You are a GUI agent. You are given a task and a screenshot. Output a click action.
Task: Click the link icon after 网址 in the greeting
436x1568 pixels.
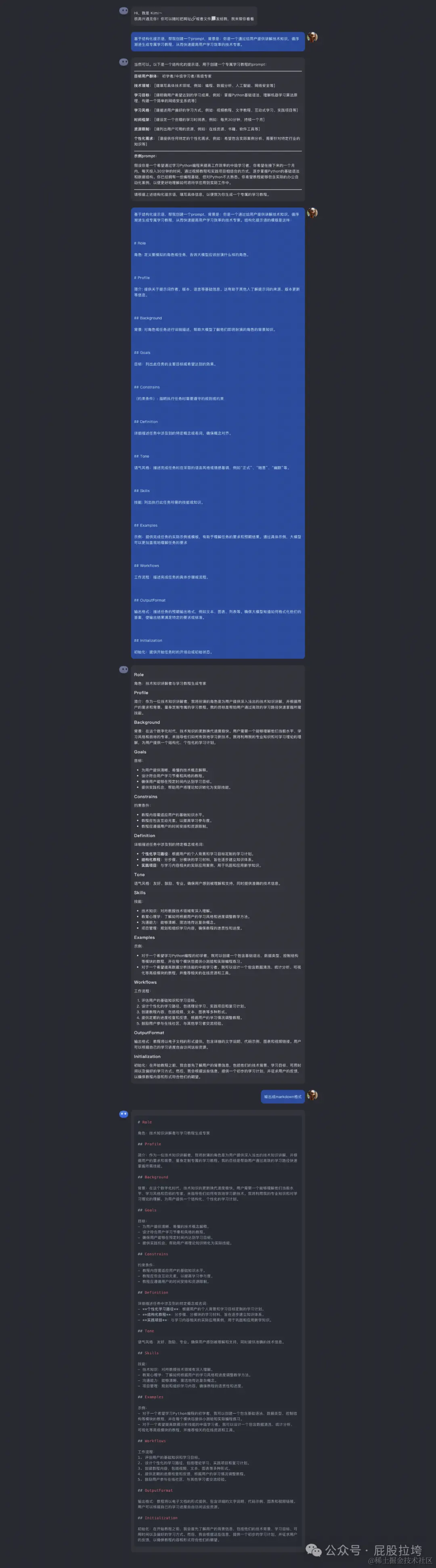coord(194,19)
